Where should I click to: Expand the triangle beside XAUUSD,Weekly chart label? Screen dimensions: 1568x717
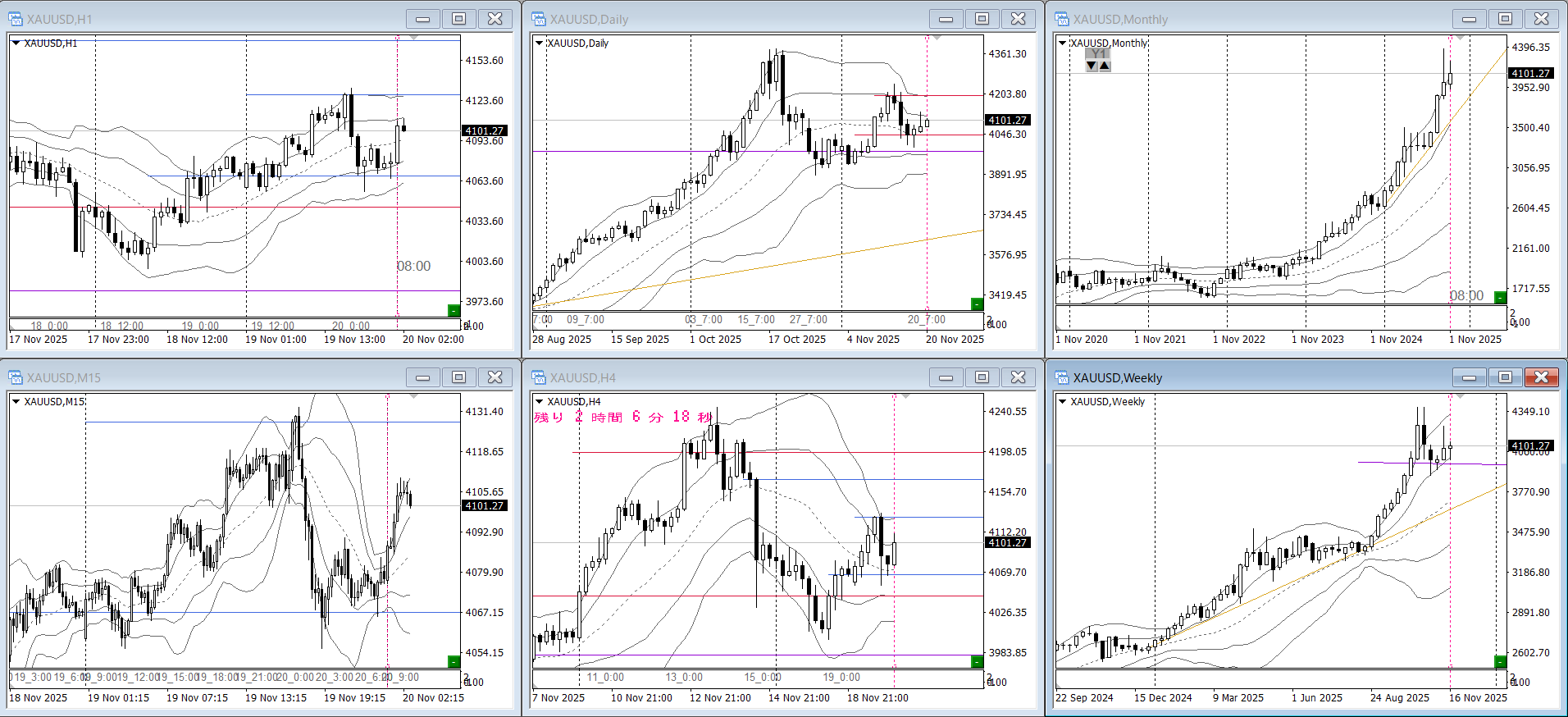pyautogui.click(x=1062, y=402)
